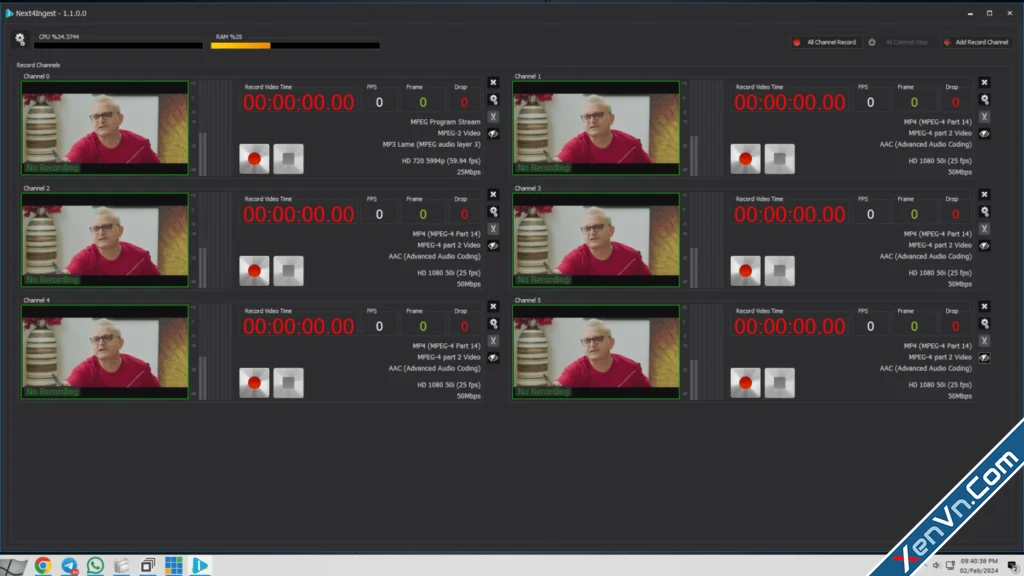Remove Channel 4 with its X icon
Viewport: 1024px width, 576px height.
tap(493, 306)
